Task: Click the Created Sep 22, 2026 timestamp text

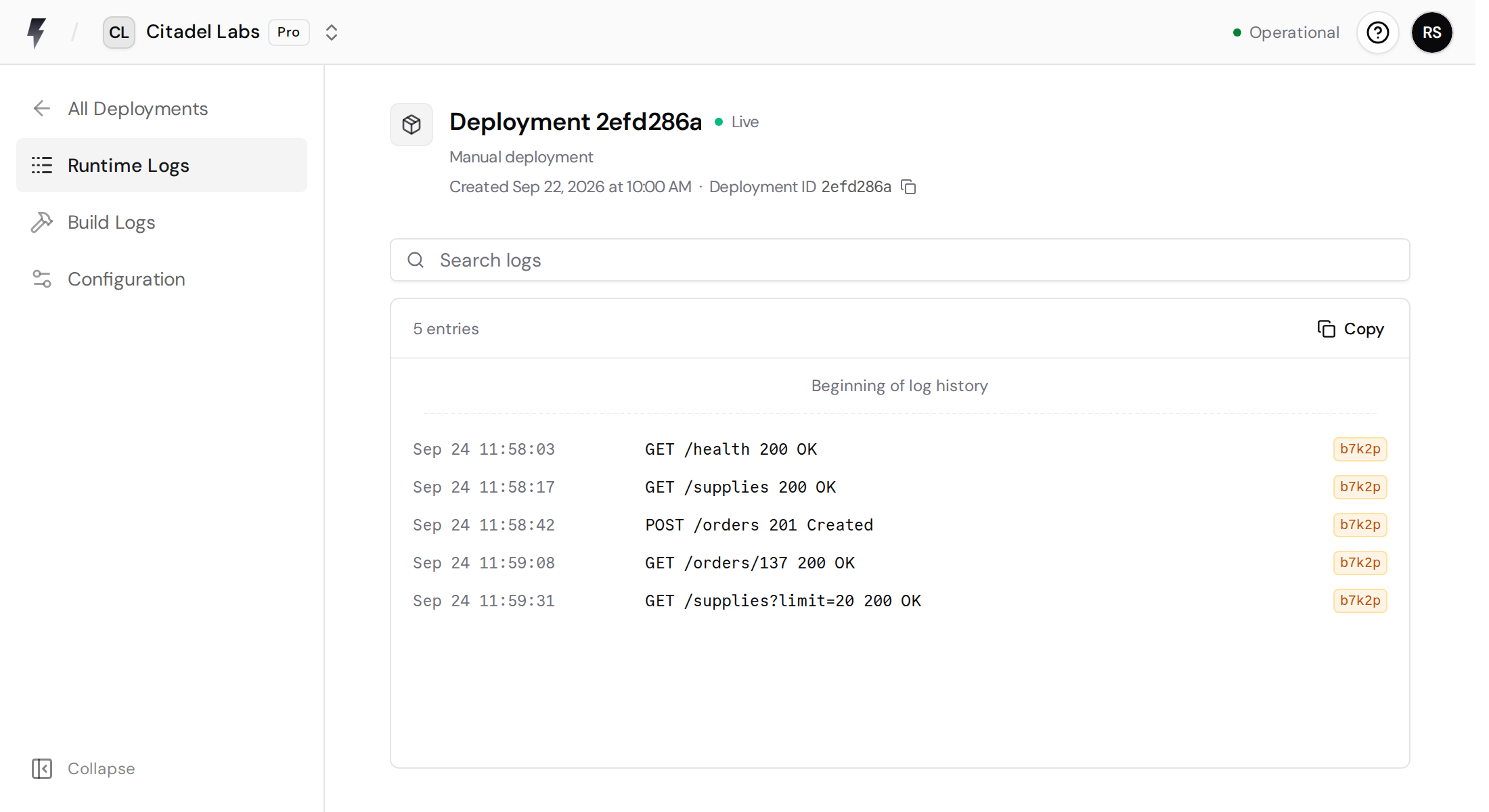Action: pyautogui.click(x=571, y=187)
